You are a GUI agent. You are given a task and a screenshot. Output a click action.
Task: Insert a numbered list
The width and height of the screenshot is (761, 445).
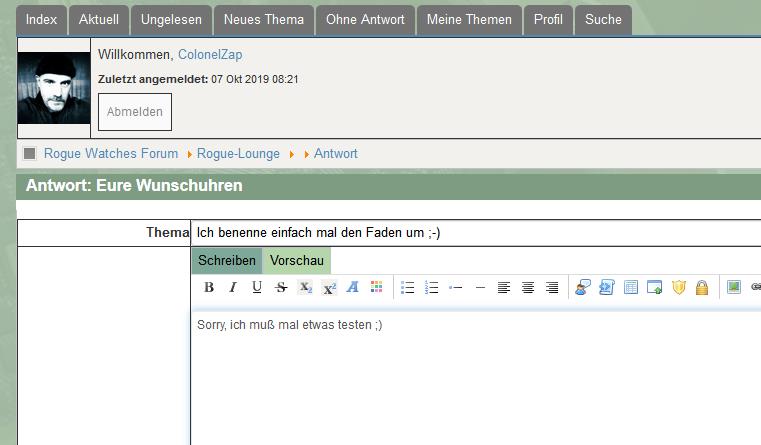click(432, 288)
